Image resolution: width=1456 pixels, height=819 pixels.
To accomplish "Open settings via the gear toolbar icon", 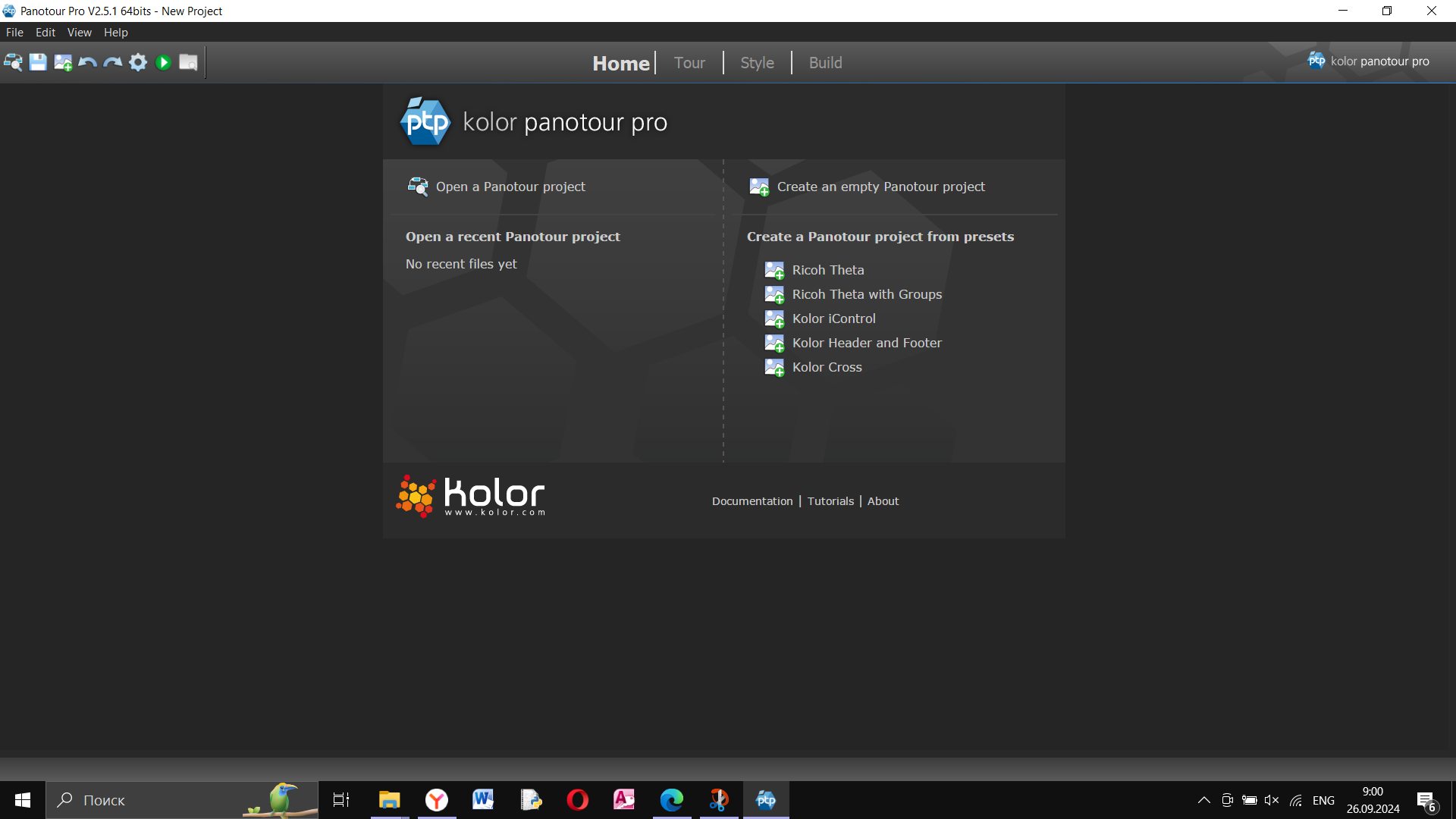I will (x=138, y=62).
